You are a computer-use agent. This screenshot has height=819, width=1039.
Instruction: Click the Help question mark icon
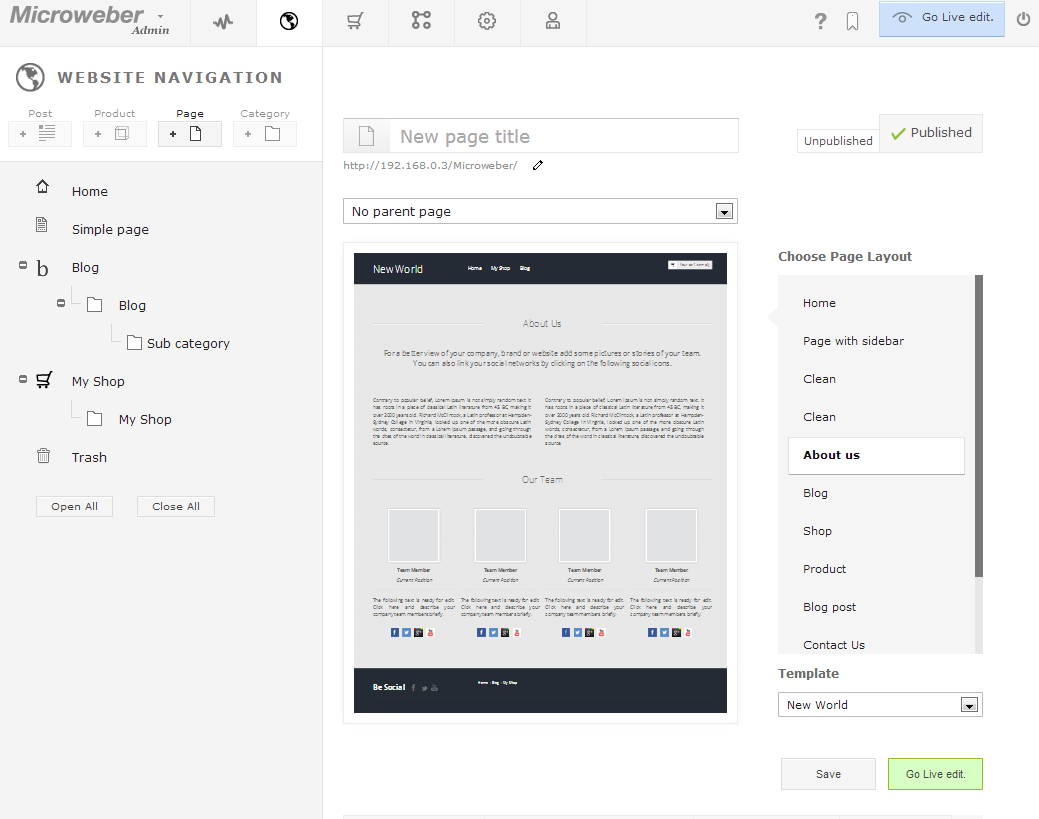click(x=820, y=20)
